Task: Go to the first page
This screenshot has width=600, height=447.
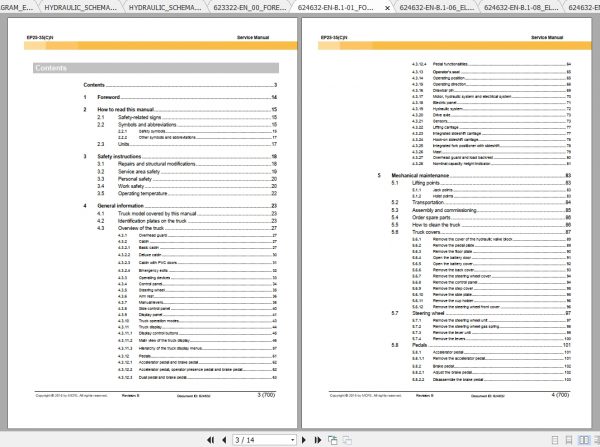Action: [210, 440]
